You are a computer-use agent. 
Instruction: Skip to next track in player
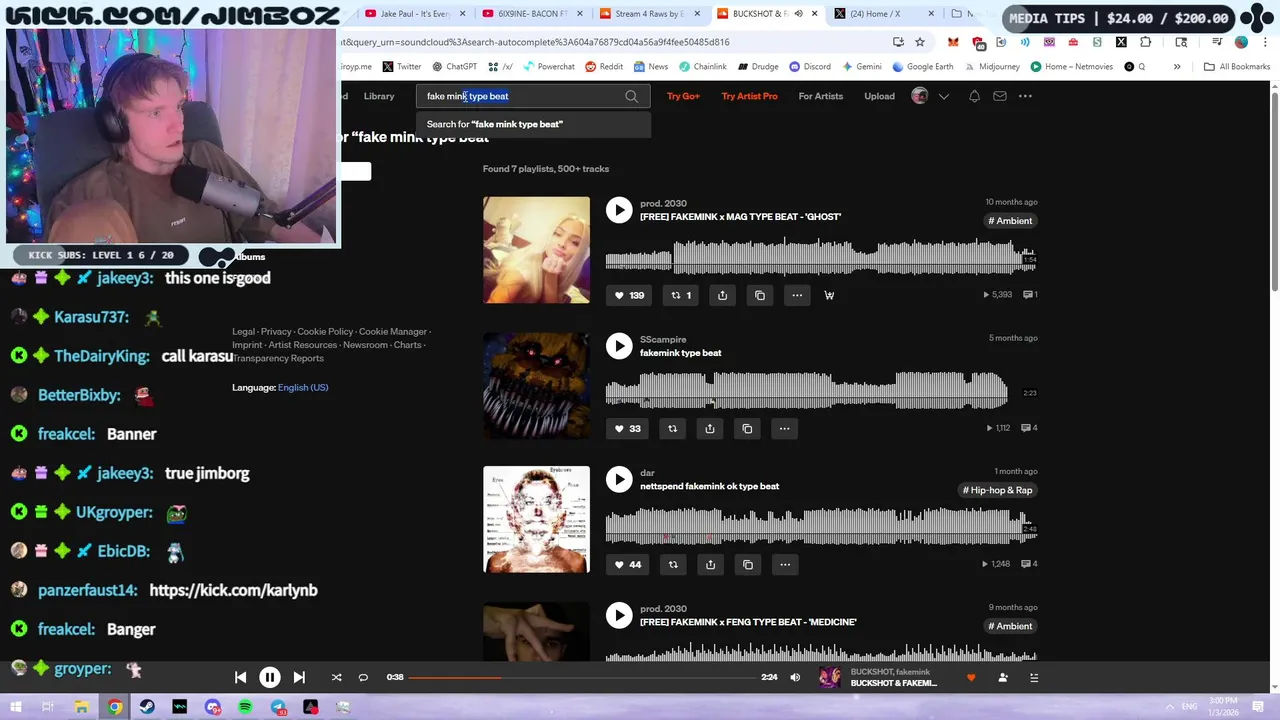click(298, 677)
